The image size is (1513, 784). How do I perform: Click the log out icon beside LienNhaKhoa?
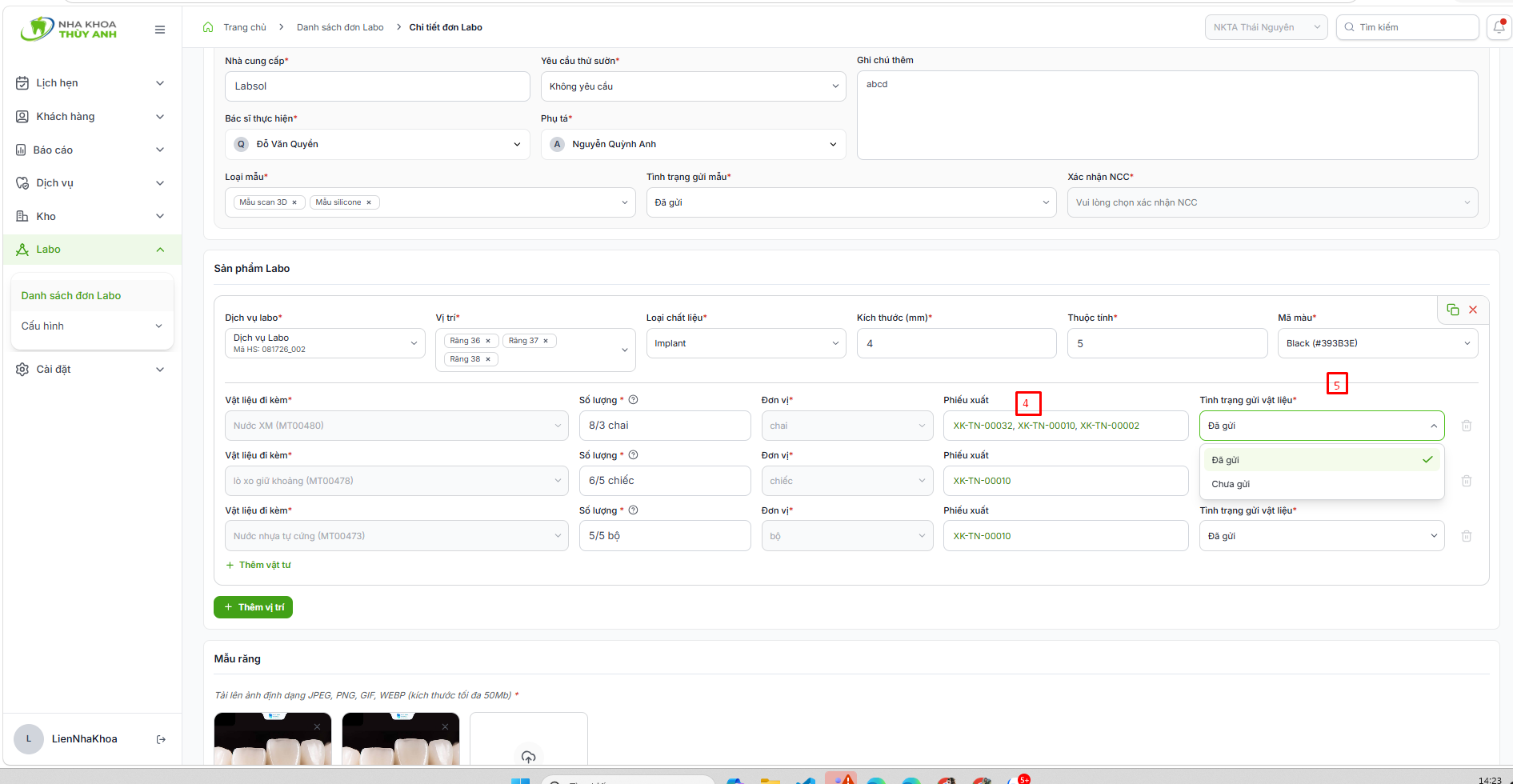coord(161,739)
